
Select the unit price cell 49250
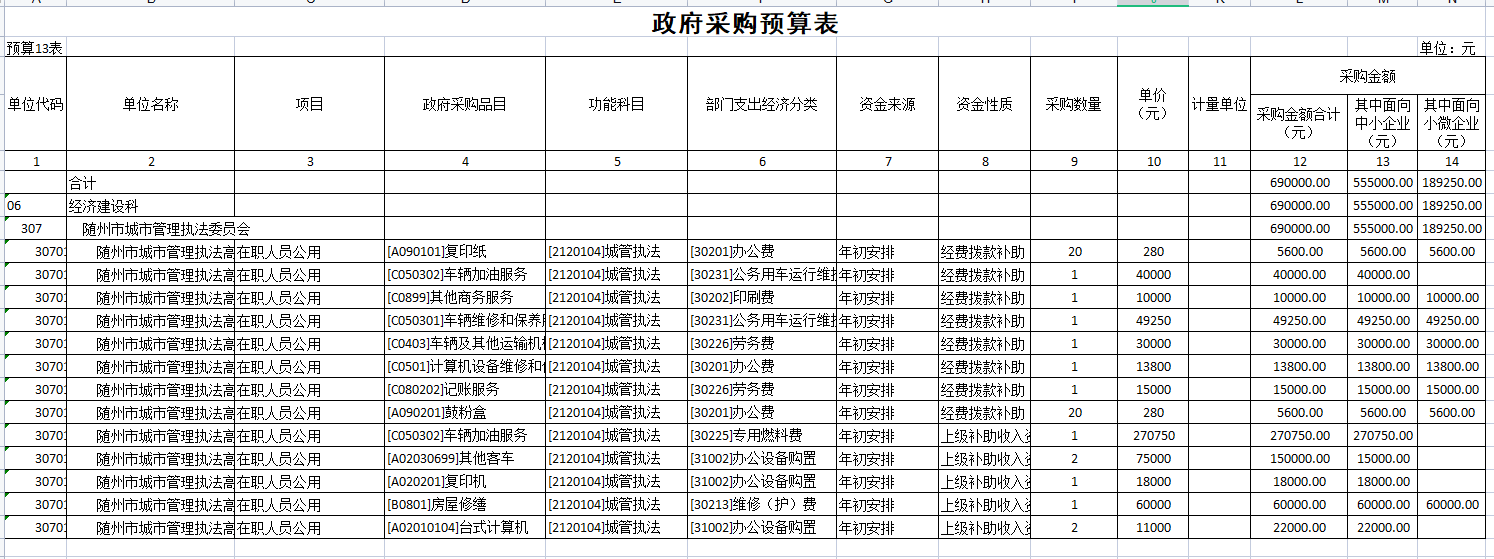click(1153, 321)
